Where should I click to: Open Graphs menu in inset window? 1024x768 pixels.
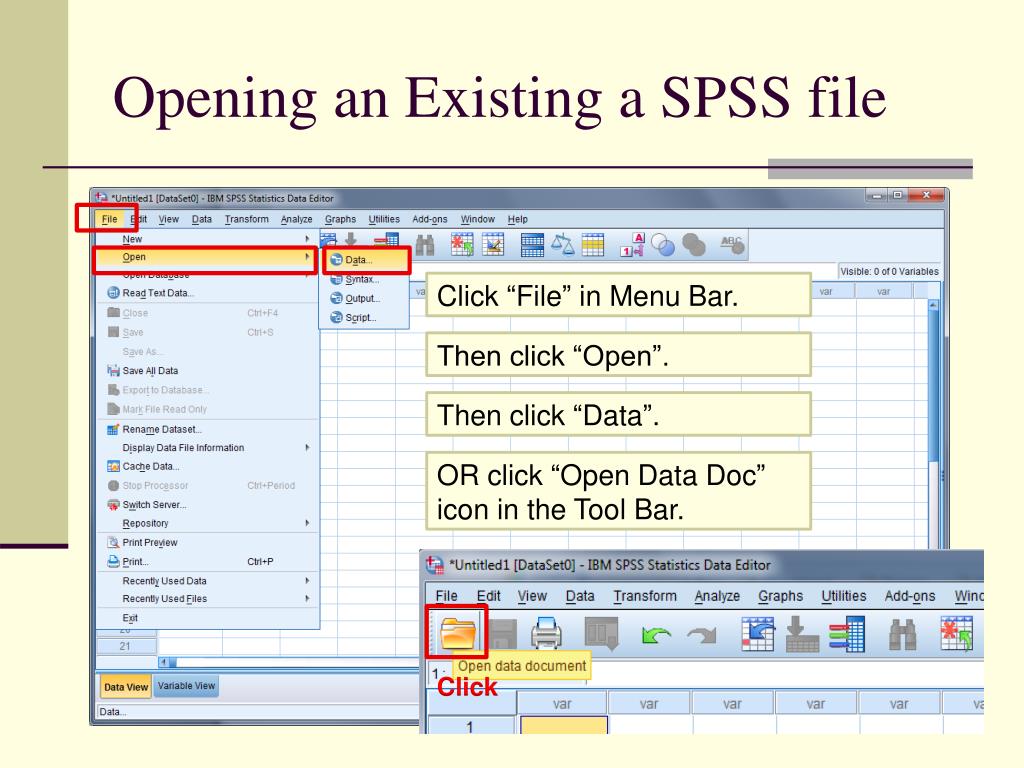click(x=780, y=596)
